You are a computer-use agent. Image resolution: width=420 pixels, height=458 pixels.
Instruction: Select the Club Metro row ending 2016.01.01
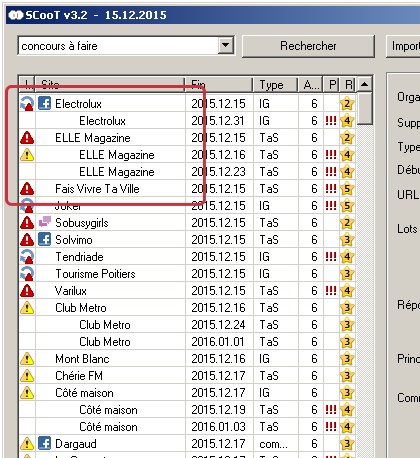pyautogui.click(x=187, y=342)
